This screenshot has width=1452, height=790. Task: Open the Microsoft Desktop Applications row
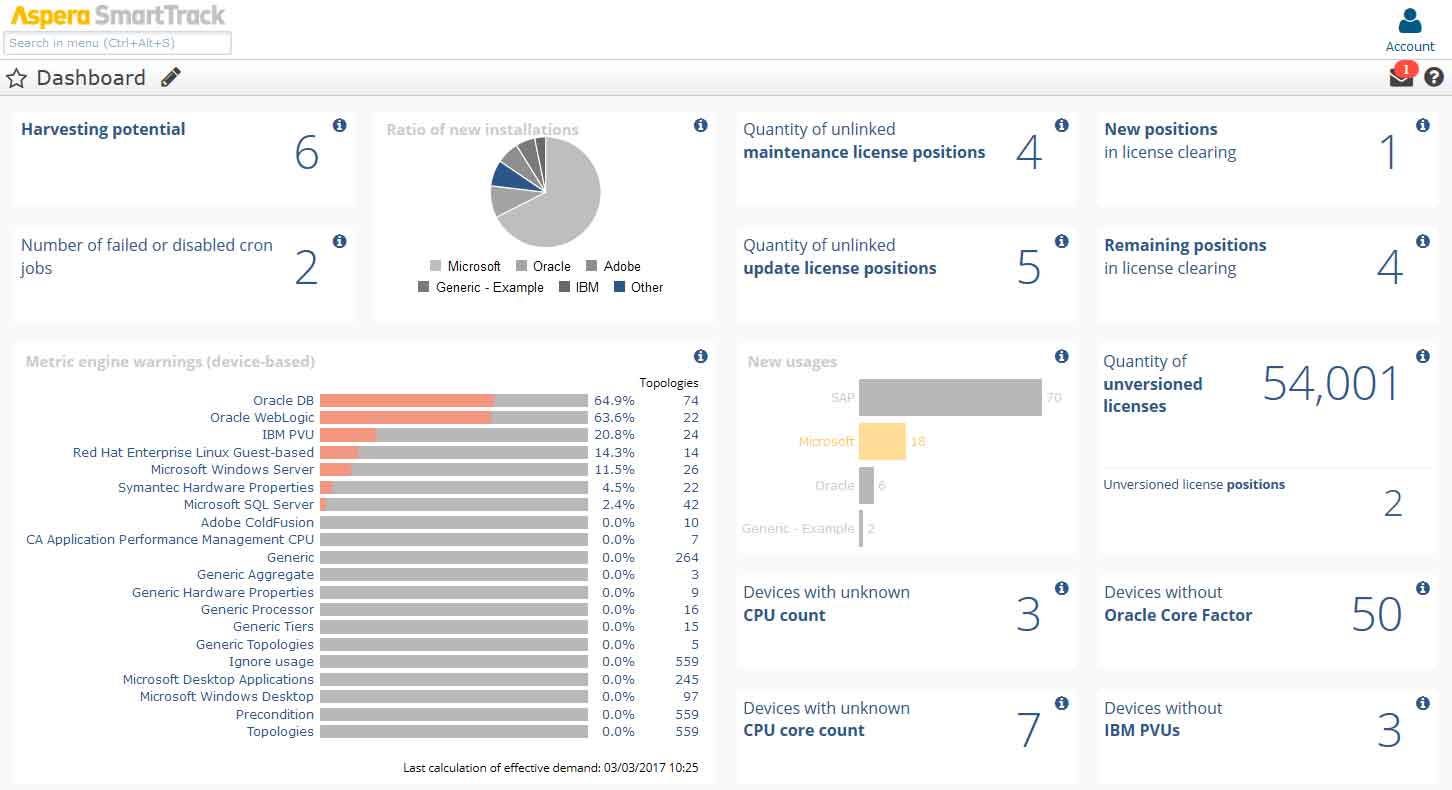pyautogui.click(x=218, y=679)
